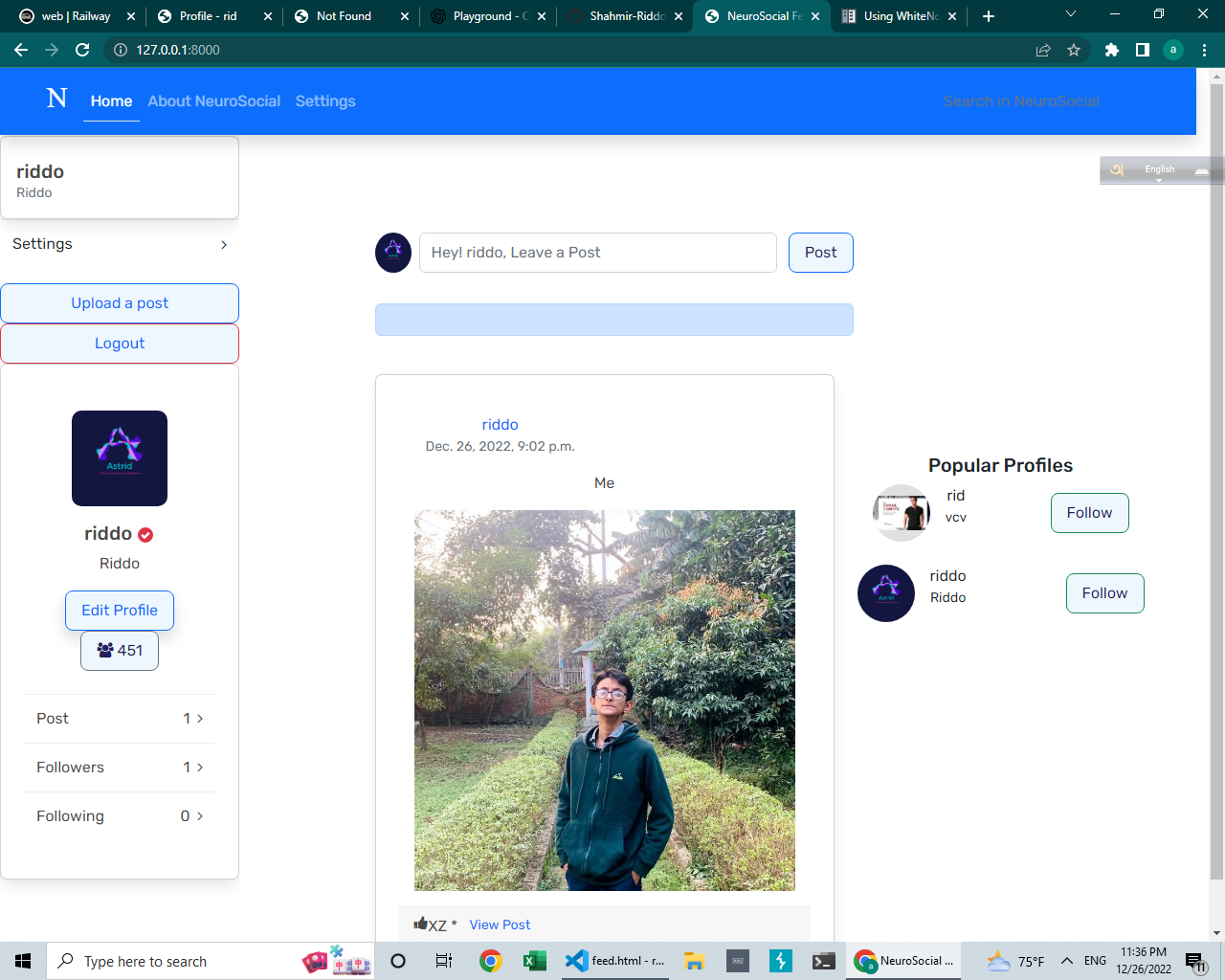
Task: Go back to the previous page
Action: click(21, 50)
